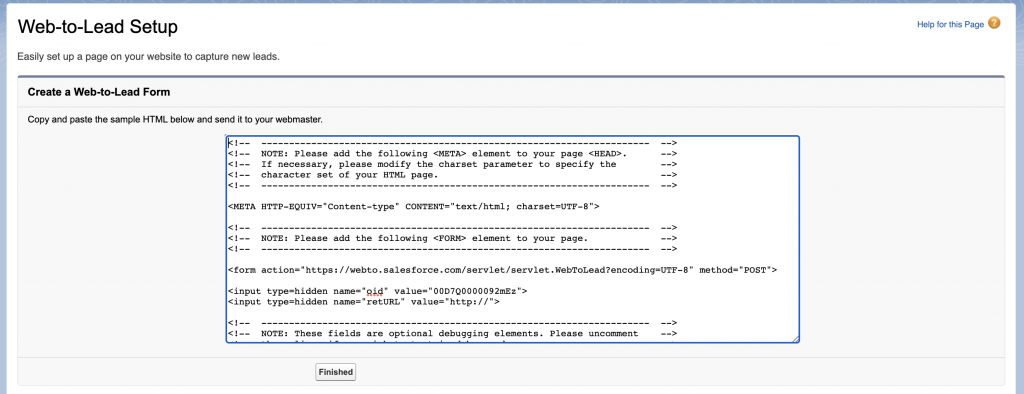Screen dimensions: 1024x394
Task: Click the Finished button
Action: click(336, 372)
